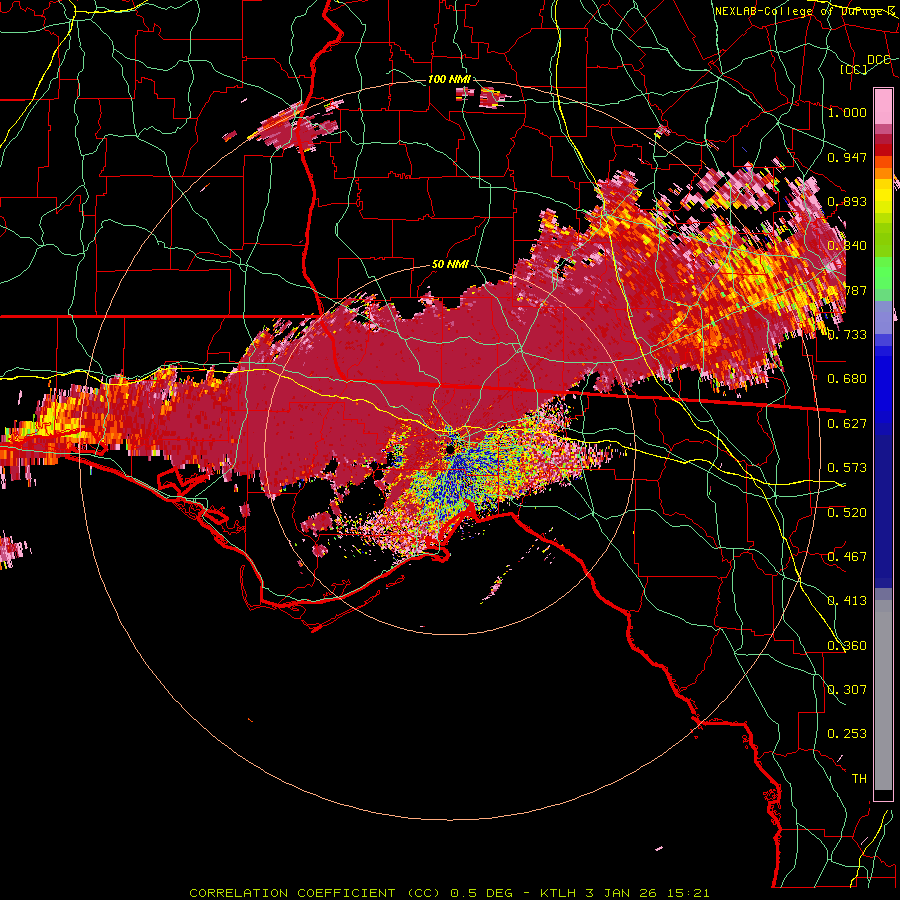
Task: Click the CORRELATION COEFFICIENT caption at the bottom
Action: (x=449, y=893)
